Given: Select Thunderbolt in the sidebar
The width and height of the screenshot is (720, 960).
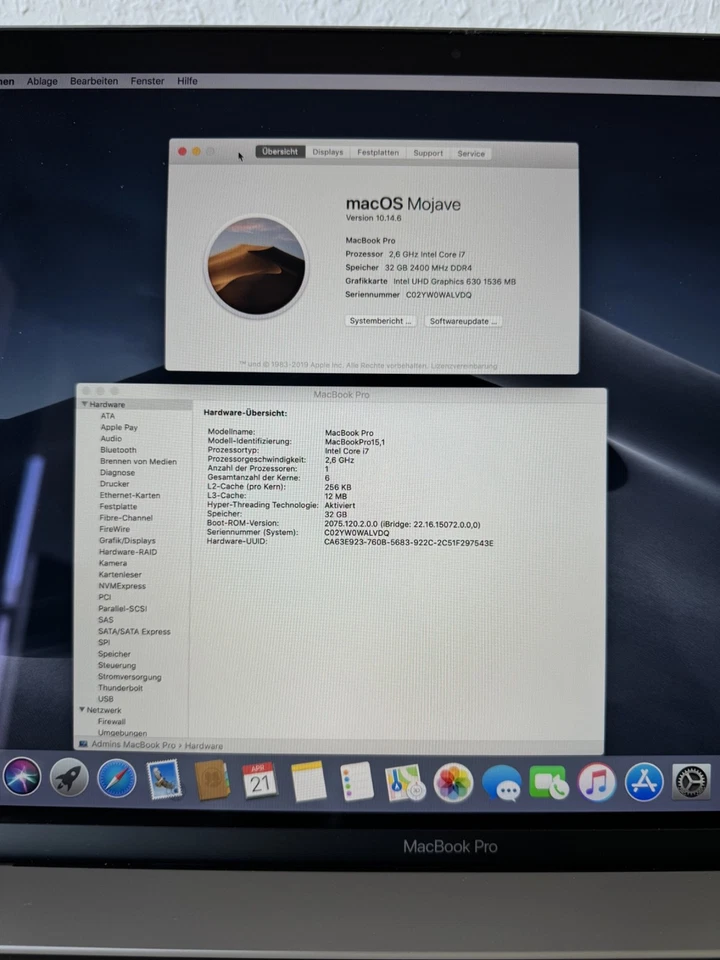Looking at the screenshot, I should coord(120,688).
